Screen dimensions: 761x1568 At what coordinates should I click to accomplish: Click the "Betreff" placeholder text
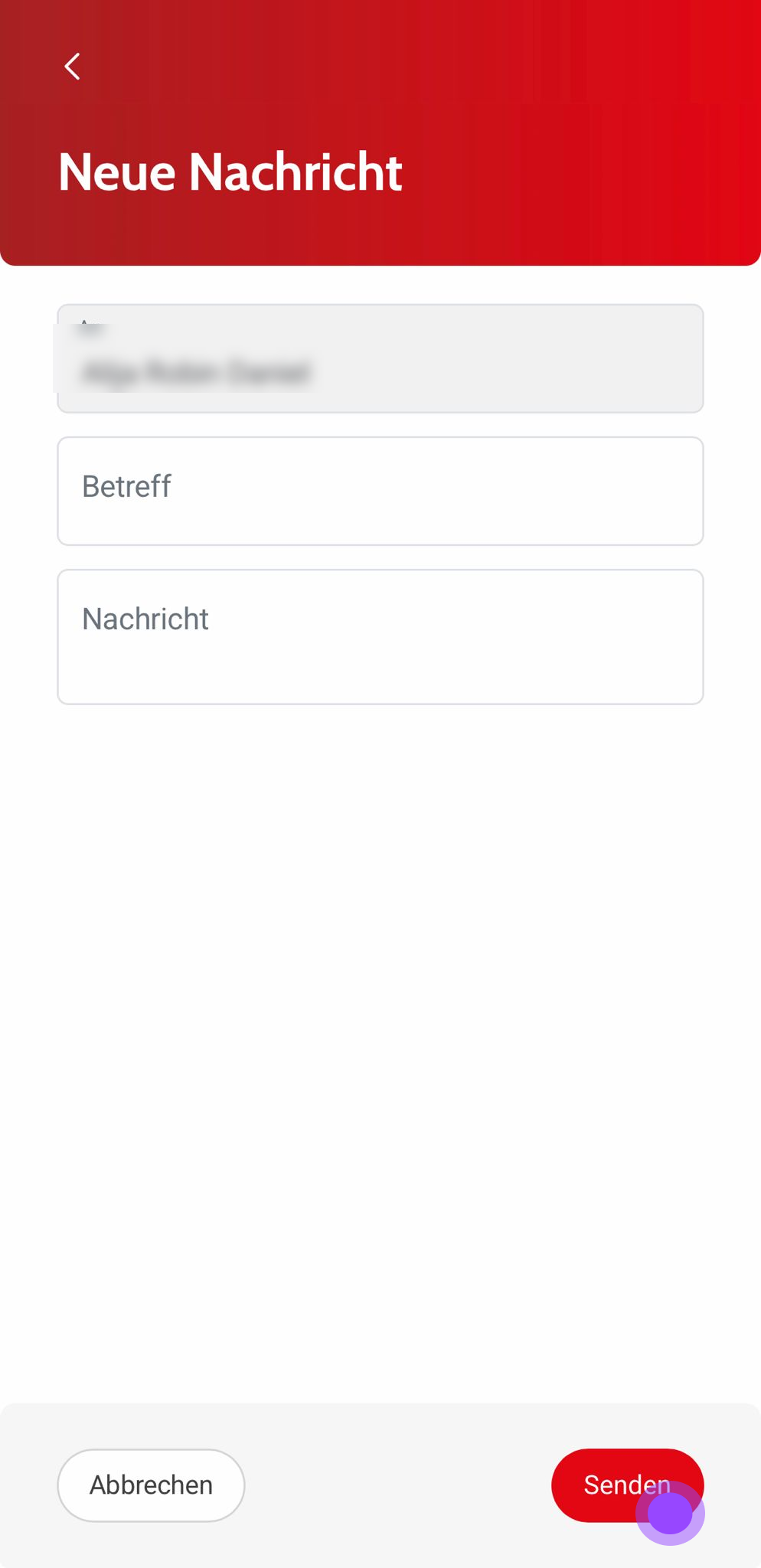[126, 486]
